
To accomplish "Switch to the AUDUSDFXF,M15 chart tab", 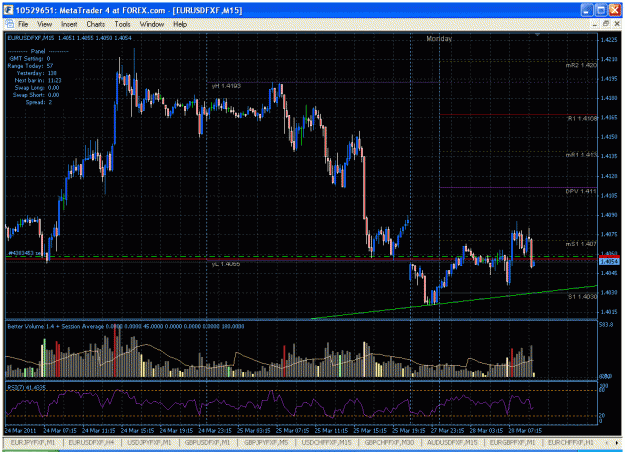I will point(452,442).
